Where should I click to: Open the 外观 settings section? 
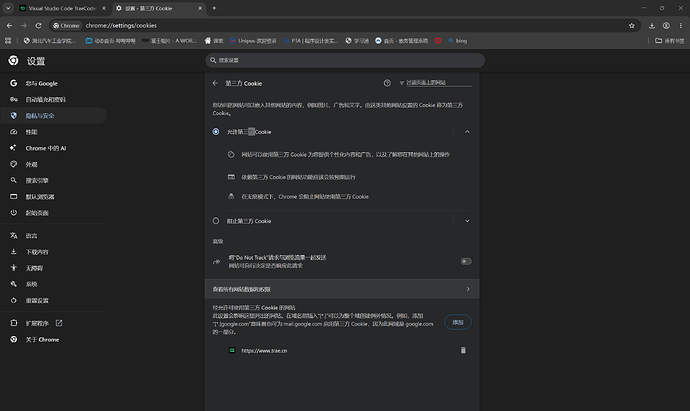pyautogui.click(x=54, y=164)
